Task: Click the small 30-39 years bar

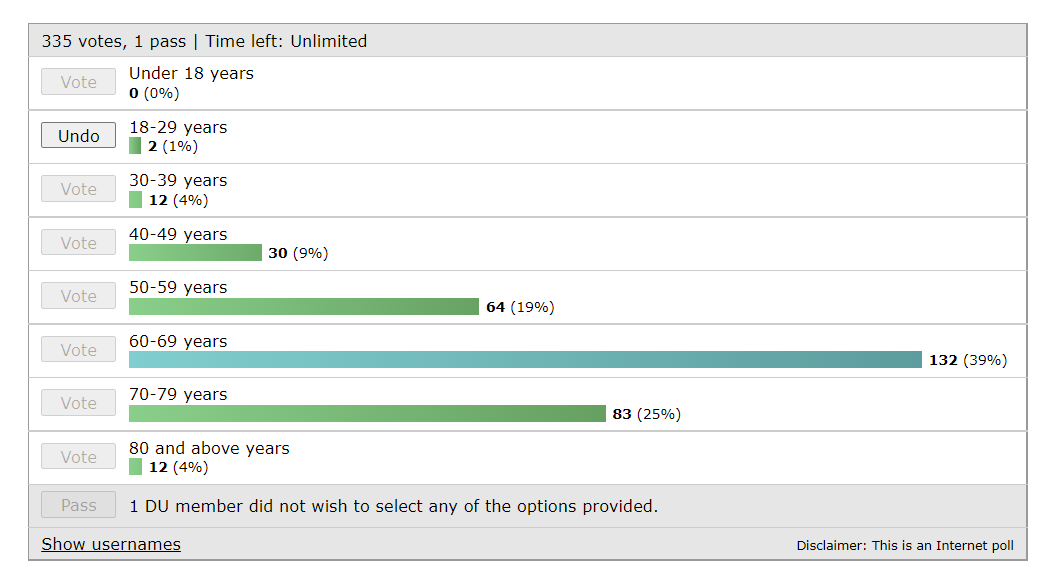Action: coord(135,200)
